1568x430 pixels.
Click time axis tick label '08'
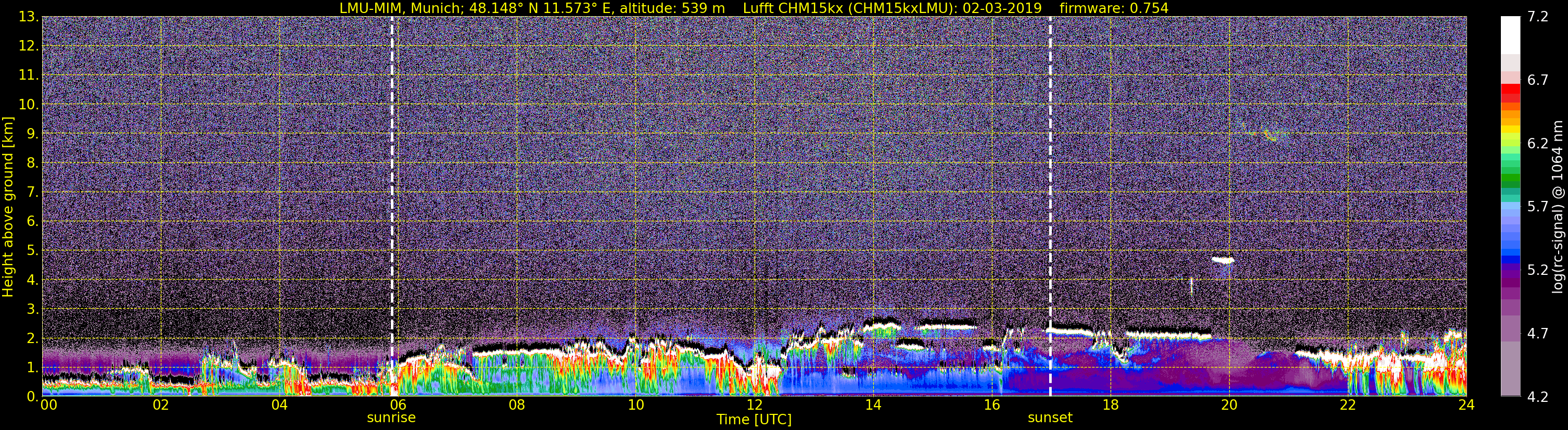click(x=517, y=406)
